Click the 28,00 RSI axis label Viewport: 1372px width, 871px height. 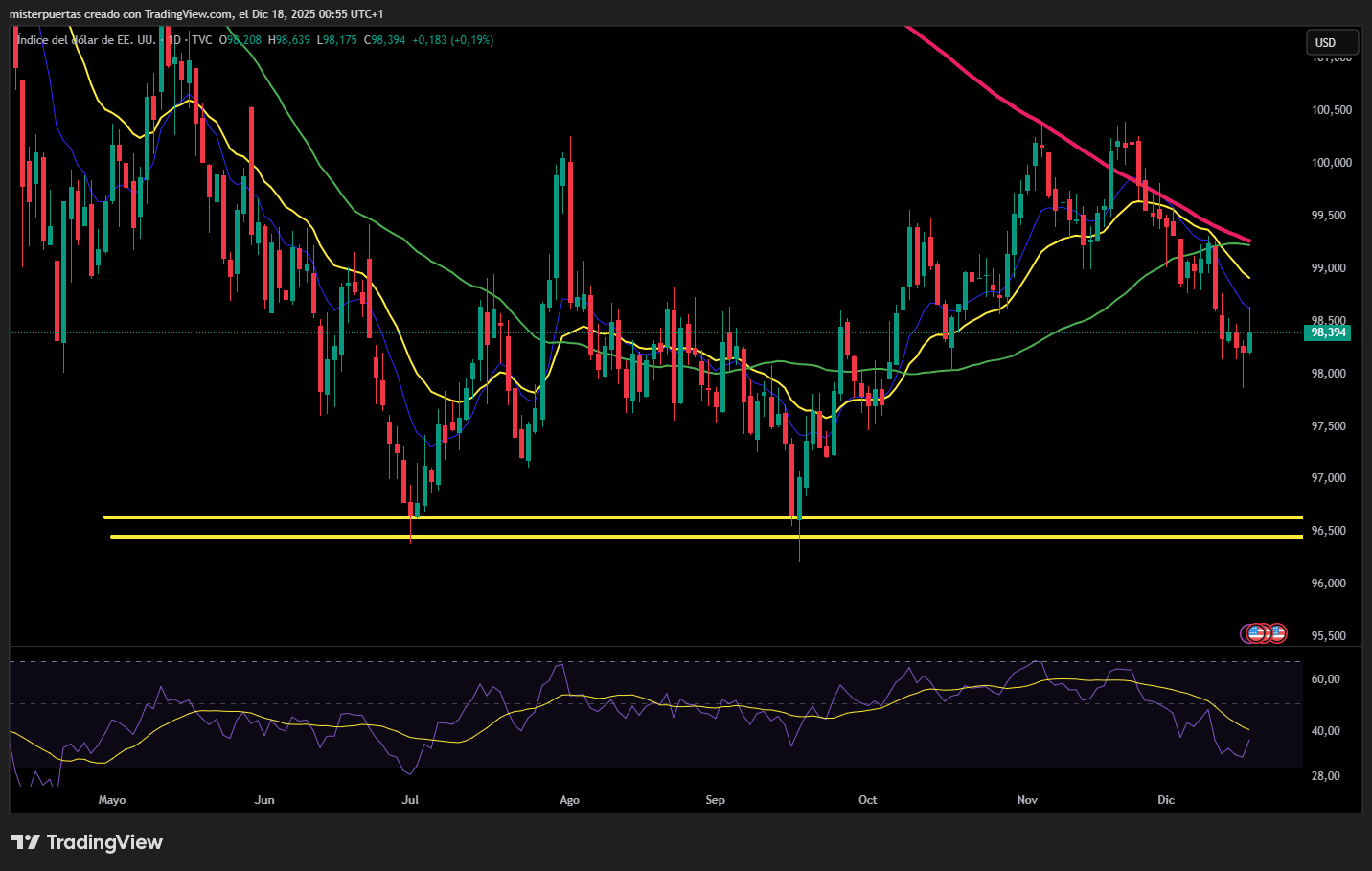tap(1326, 776)
